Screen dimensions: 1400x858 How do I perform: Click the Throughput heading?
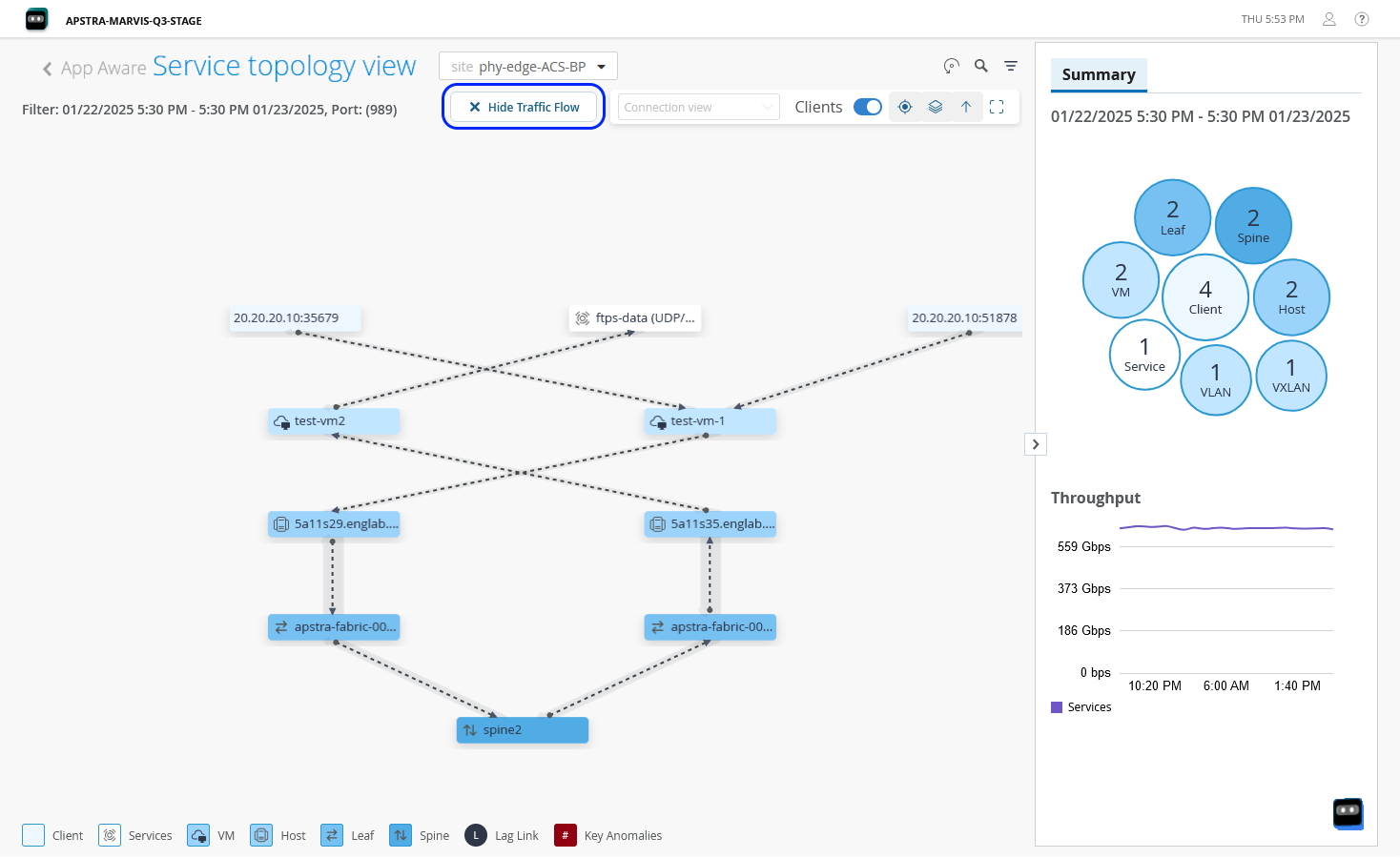1096,498
